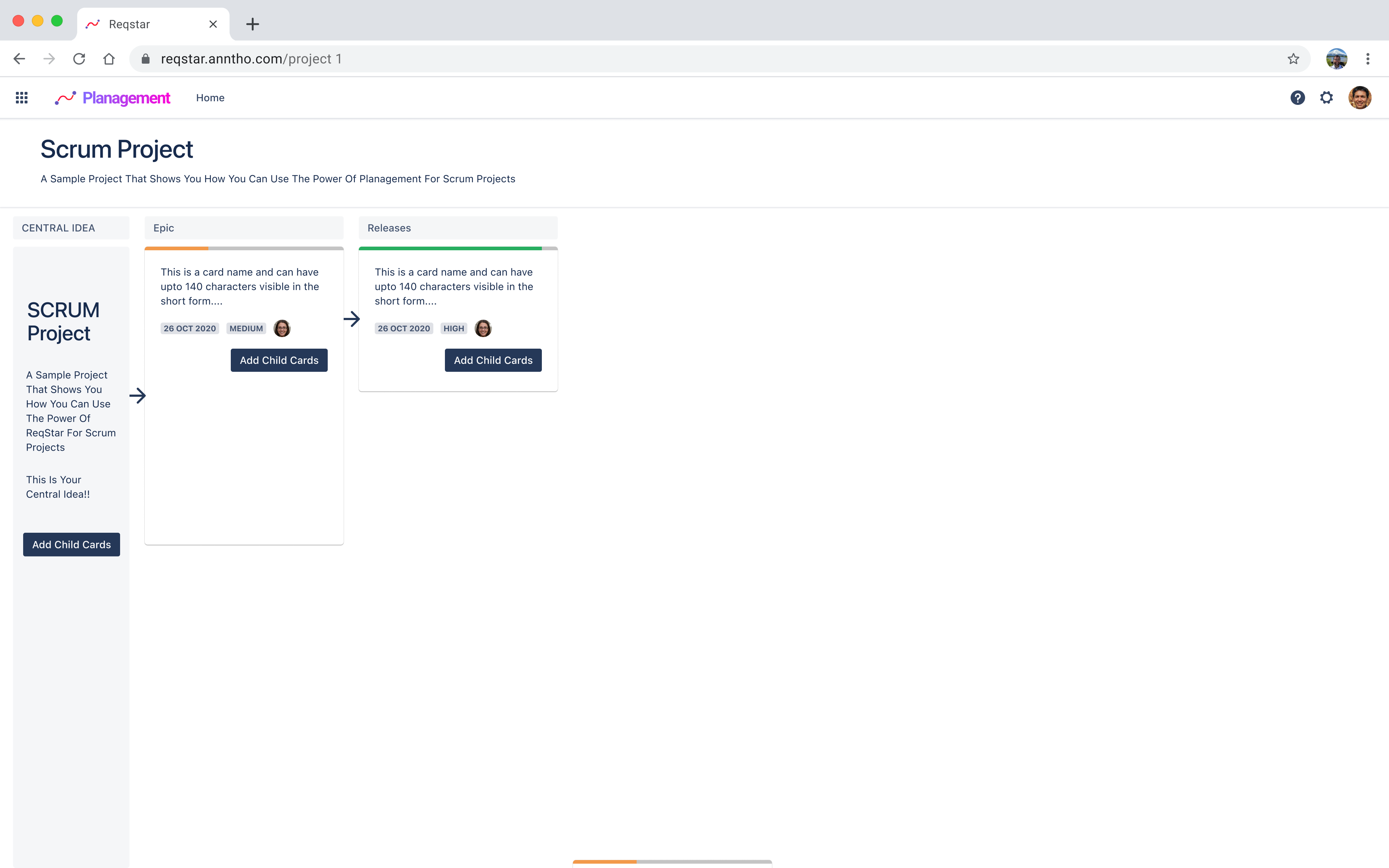
Task: Open Chrome three-dot menu
Action: (1368, 59)
